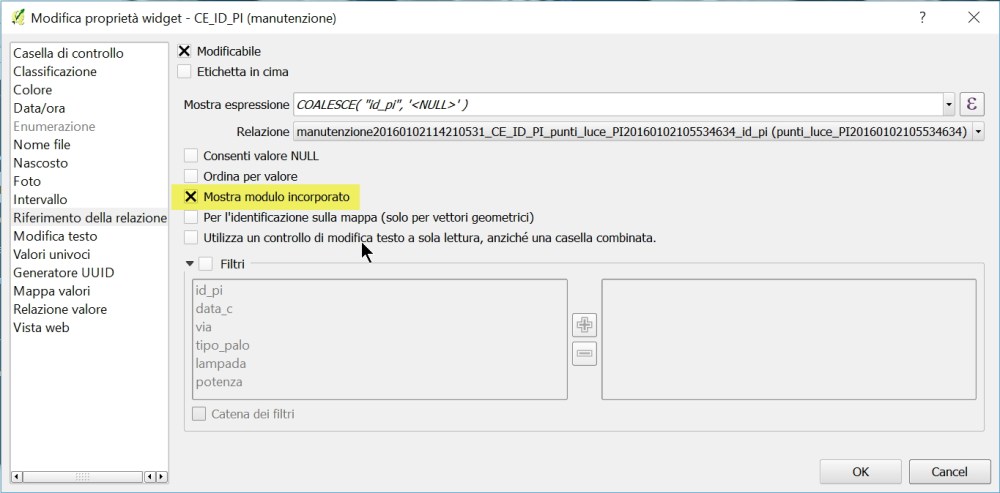Viewport: 1000px width, 493px height.
Task: Select Riferimento della relazione in list
Action: coord(90,218)
